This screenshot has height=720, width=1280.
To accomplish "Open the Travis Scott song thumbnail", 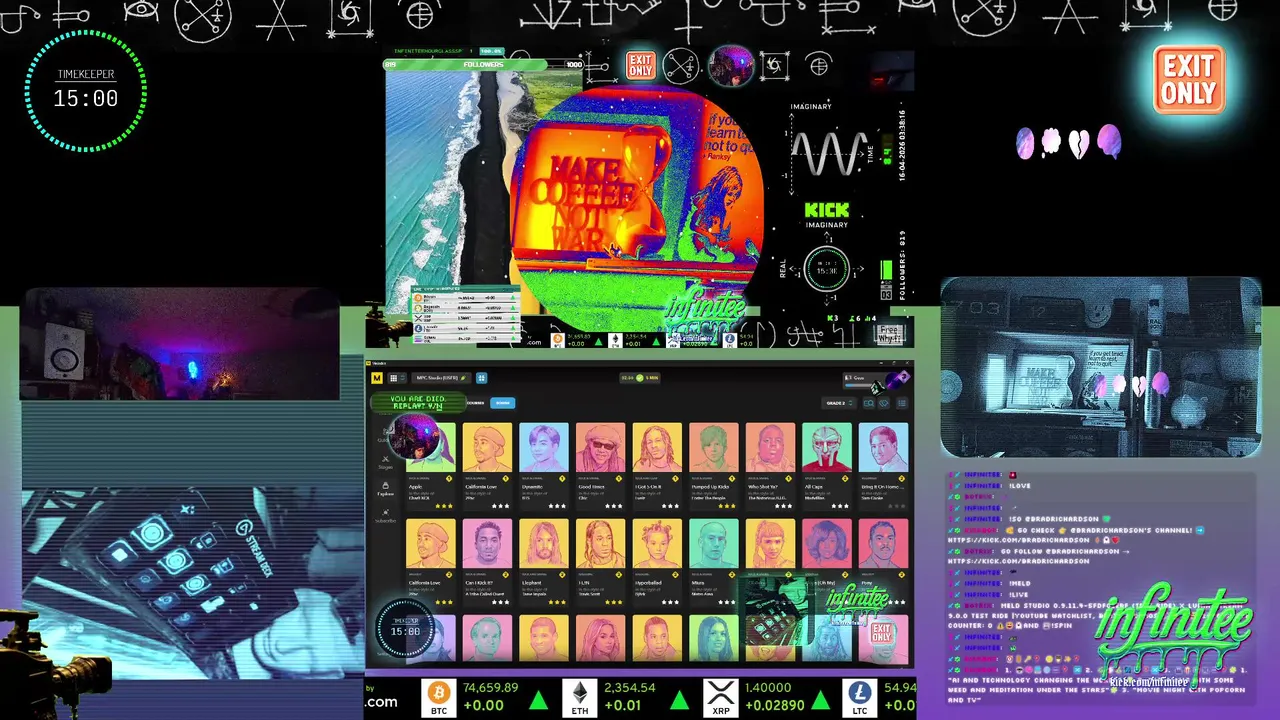I will (x=601, y=544).
